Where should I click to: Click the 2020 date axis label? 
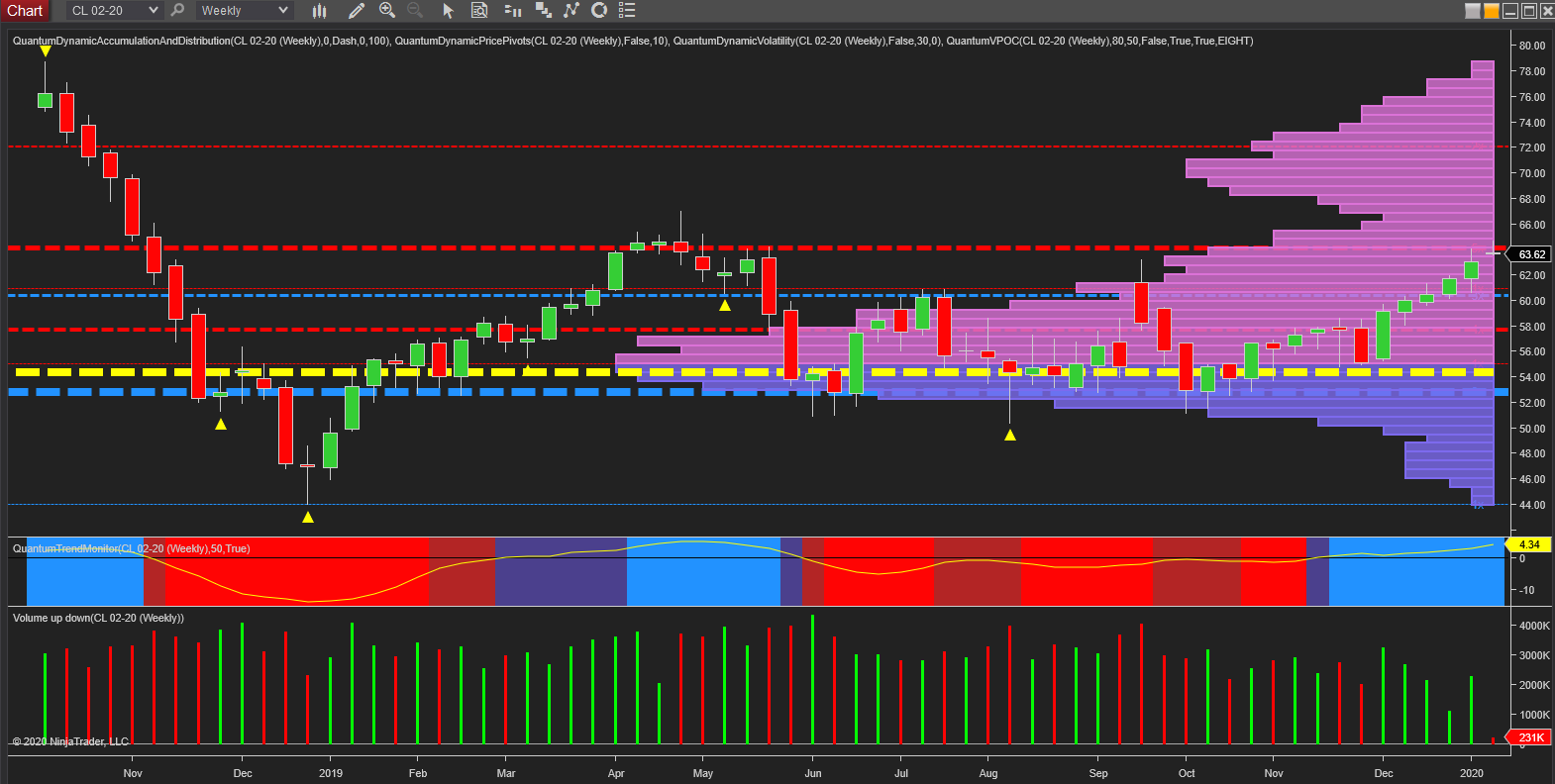coord(1472,773)
